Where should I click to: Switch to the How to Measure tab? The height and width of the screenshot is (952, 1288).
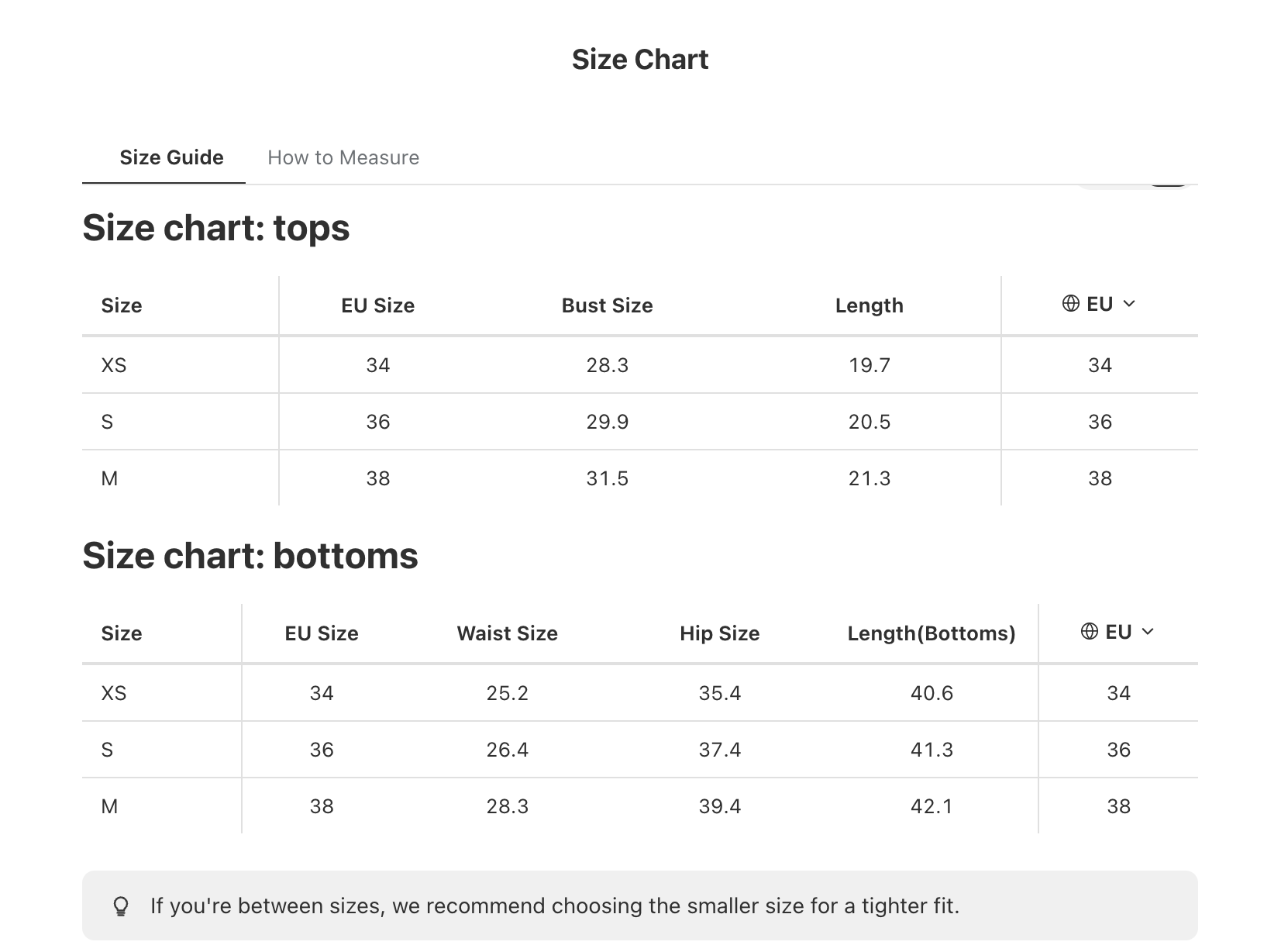[x=343, y=157]
